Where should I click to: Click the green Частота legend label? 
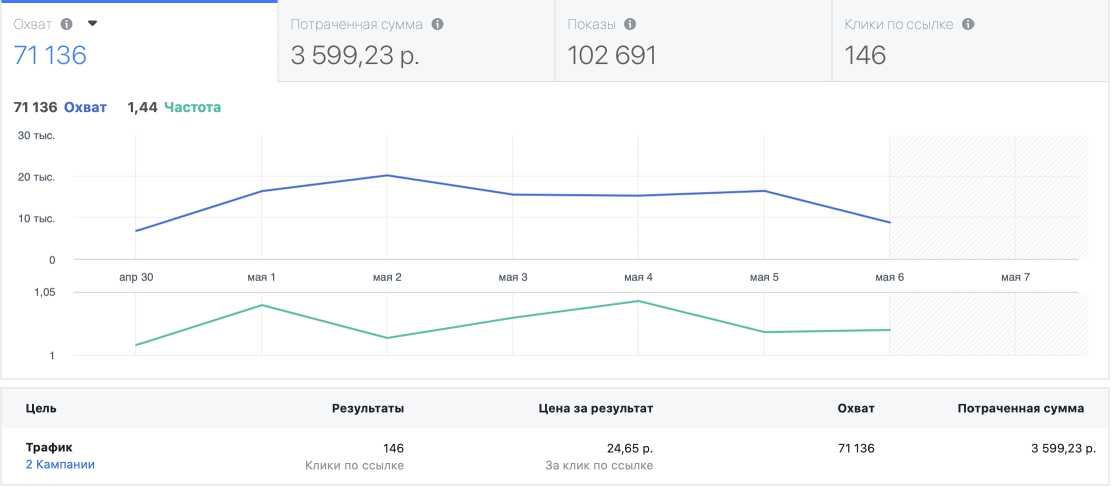coord(192,107)
